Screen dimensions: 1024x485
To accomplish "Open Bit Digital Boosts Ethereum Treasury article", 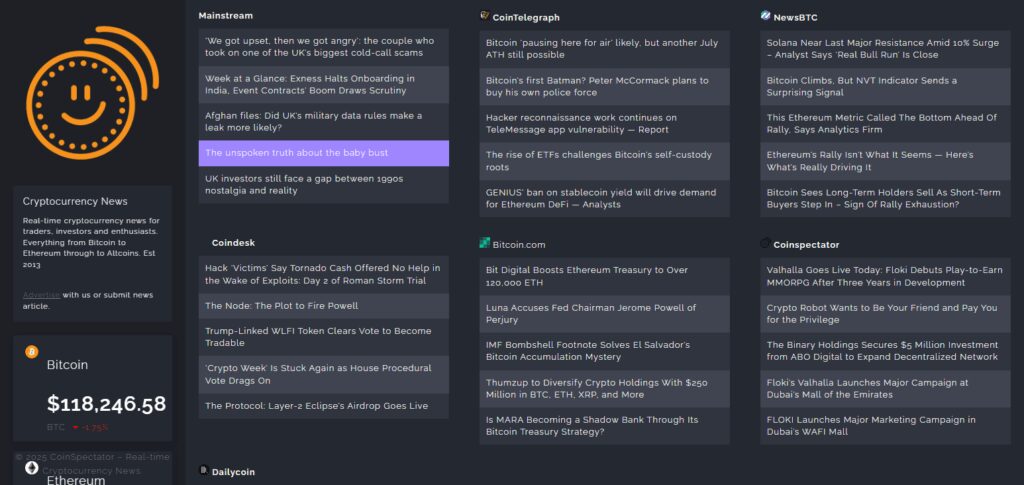I will point(604,276).
